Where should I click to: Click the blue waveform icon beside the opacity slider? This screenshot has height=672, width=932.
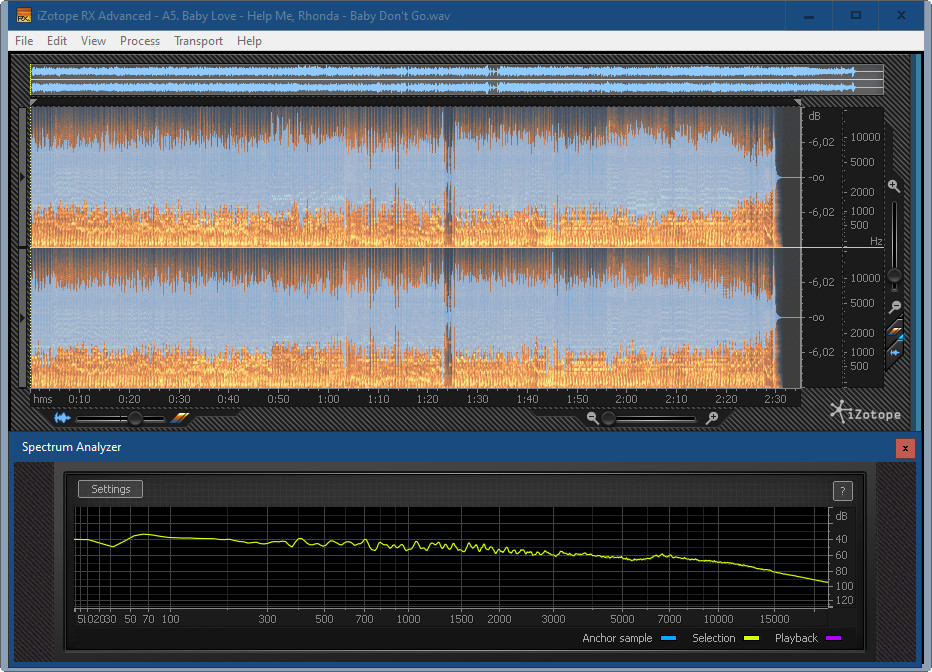tap(62, 418)
